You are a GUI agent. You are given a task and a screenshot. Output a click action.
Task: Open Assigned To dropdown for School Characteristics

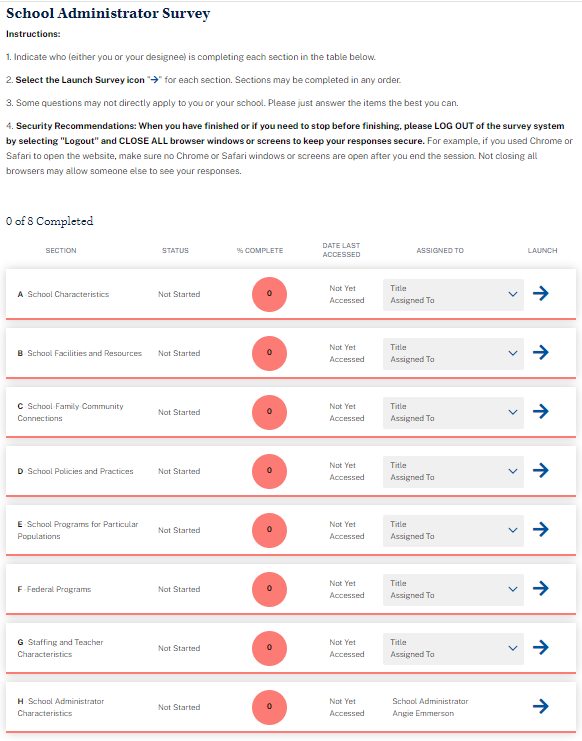click(x=453, y=294)
